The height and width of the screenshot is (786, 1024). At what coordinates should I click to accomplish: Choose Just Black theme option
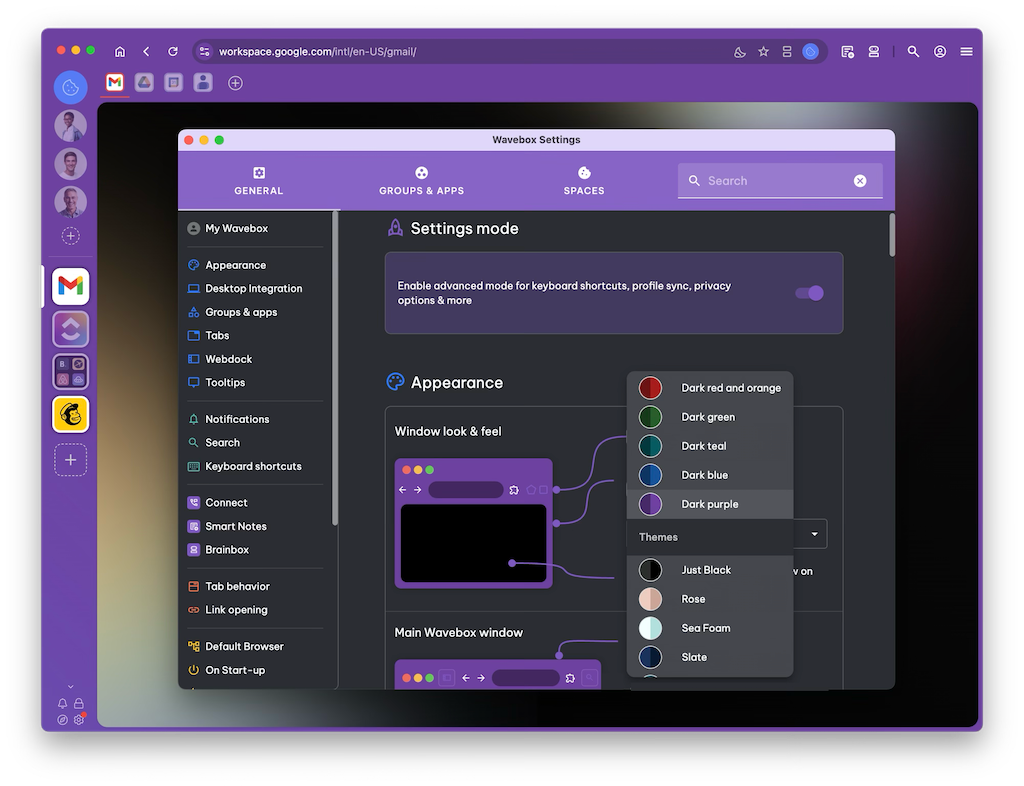click(x=710, y=570)
